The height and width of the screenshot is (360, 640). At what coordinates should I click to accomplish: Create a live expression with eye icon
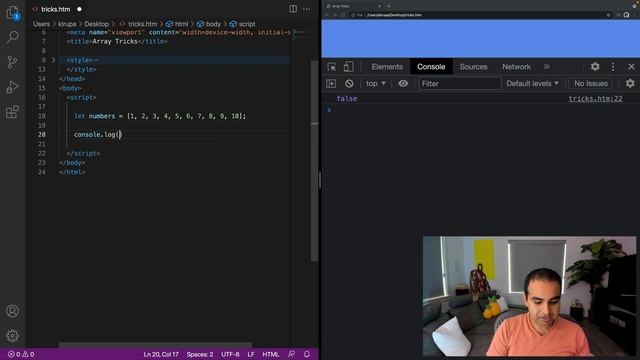point(403,83)
